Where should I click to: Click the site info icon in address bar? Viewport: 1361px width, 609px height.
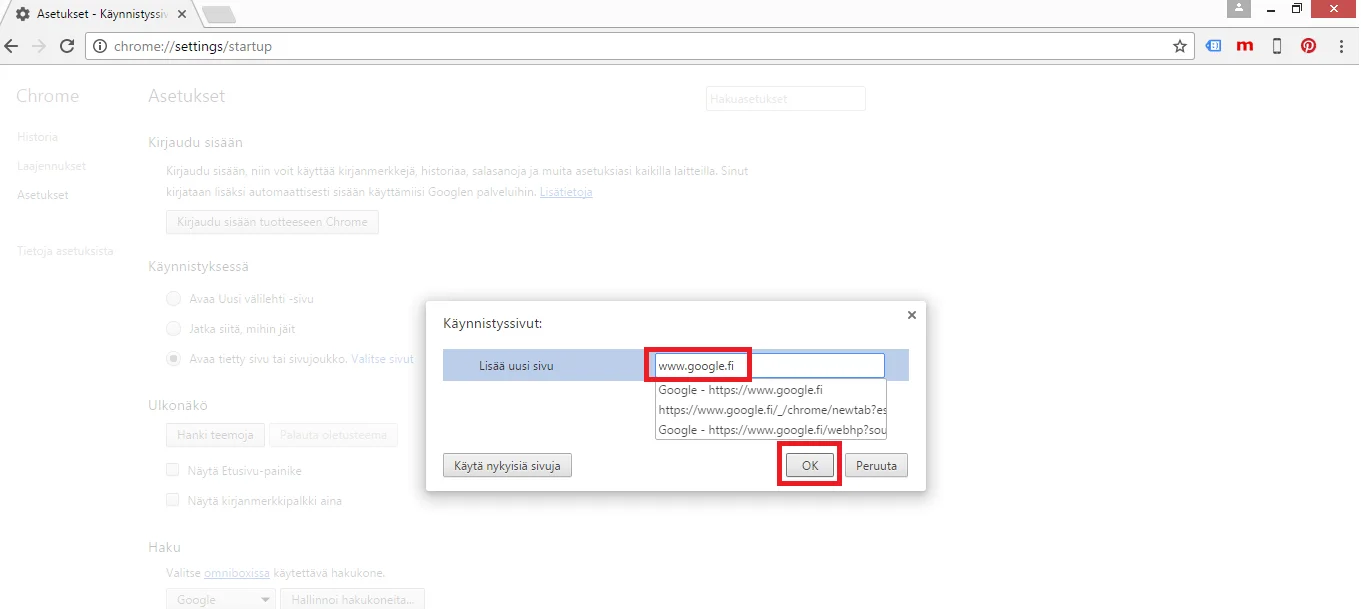pyautogui.click(x=100, y=46)
